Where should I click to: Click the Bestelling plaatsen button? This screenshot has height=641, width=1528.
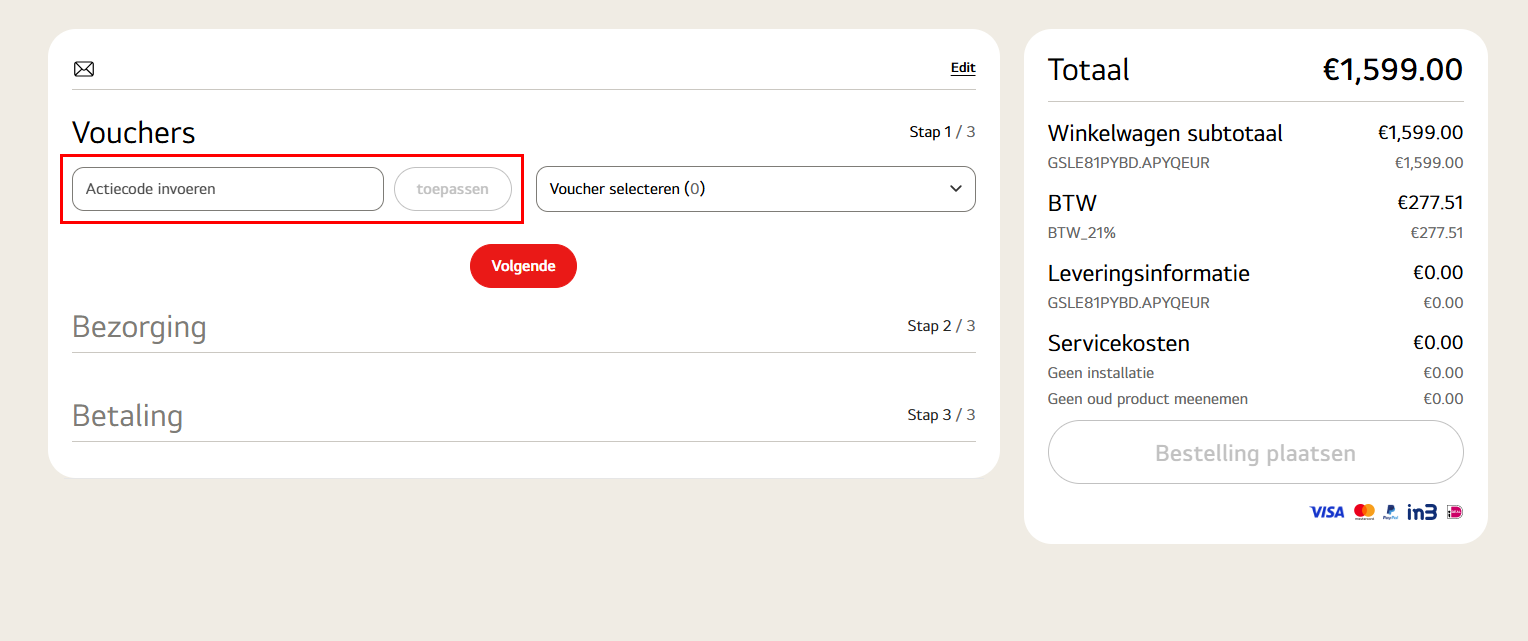pyautogui.click(x=1255, y=453)
